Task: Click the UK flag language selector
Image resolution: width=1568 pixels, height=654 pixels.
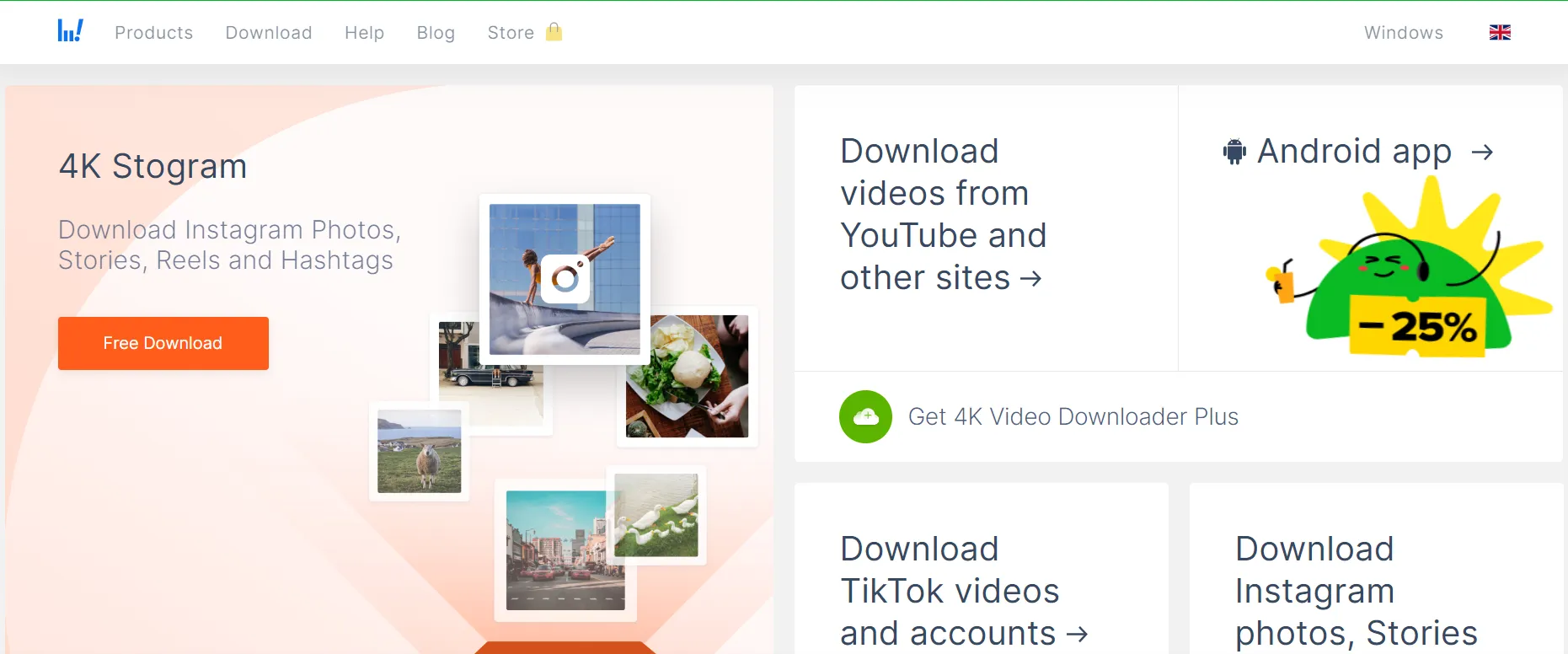Action: point(1500,32)
